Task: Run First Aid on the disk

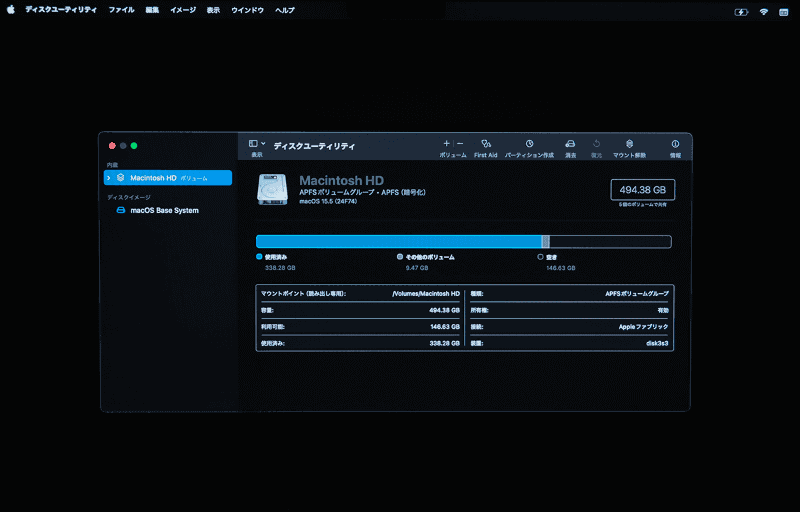Action: pos(486,148)
